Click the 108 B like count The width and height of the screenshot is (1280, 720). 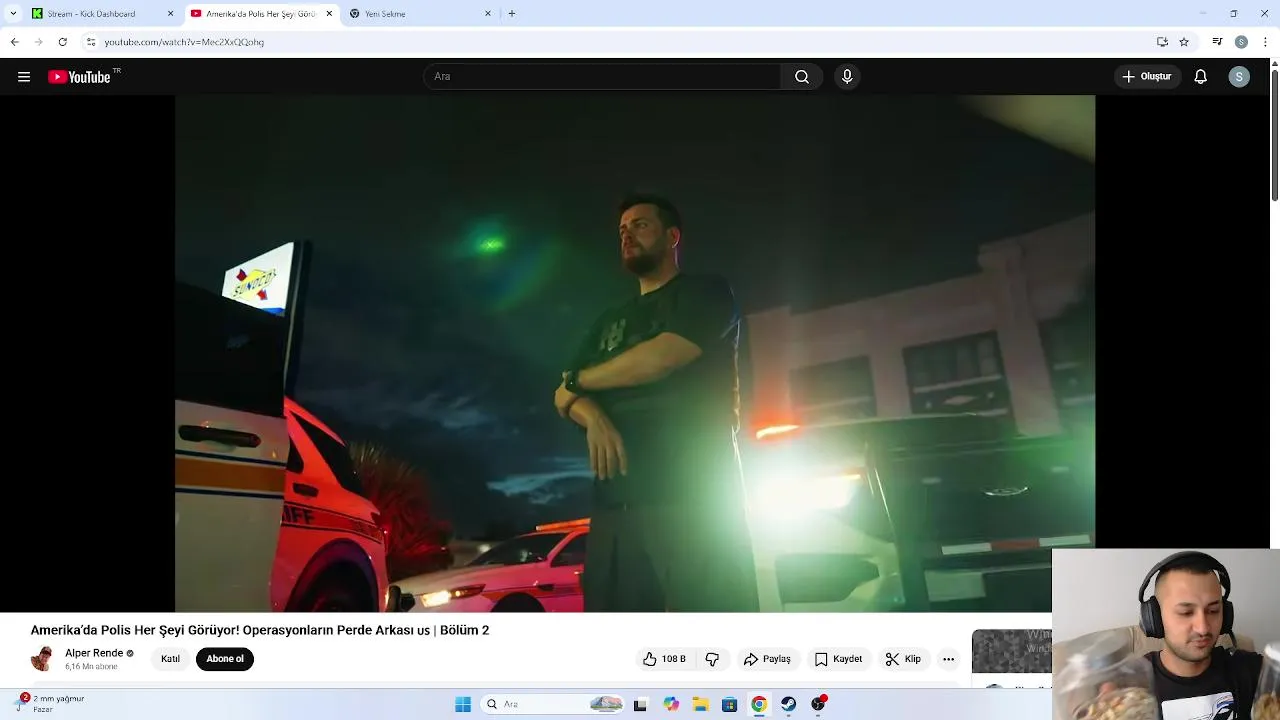point(674,659)
